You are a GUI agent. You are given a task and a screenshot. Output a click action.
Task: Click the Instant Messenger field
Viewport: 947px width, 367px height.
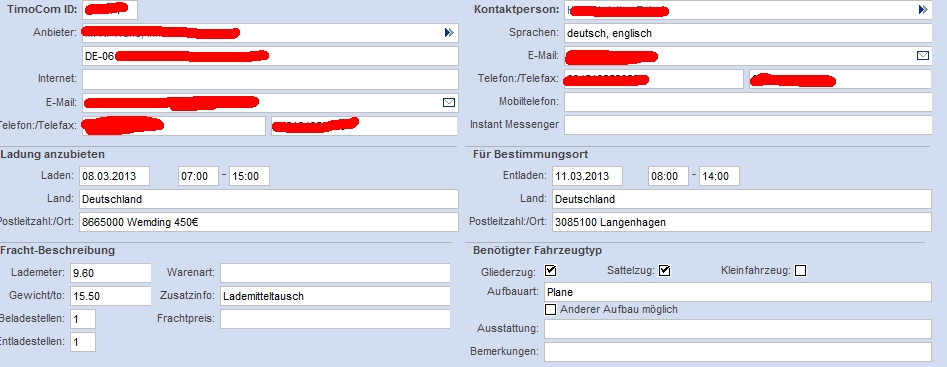(x=748, y=125)
